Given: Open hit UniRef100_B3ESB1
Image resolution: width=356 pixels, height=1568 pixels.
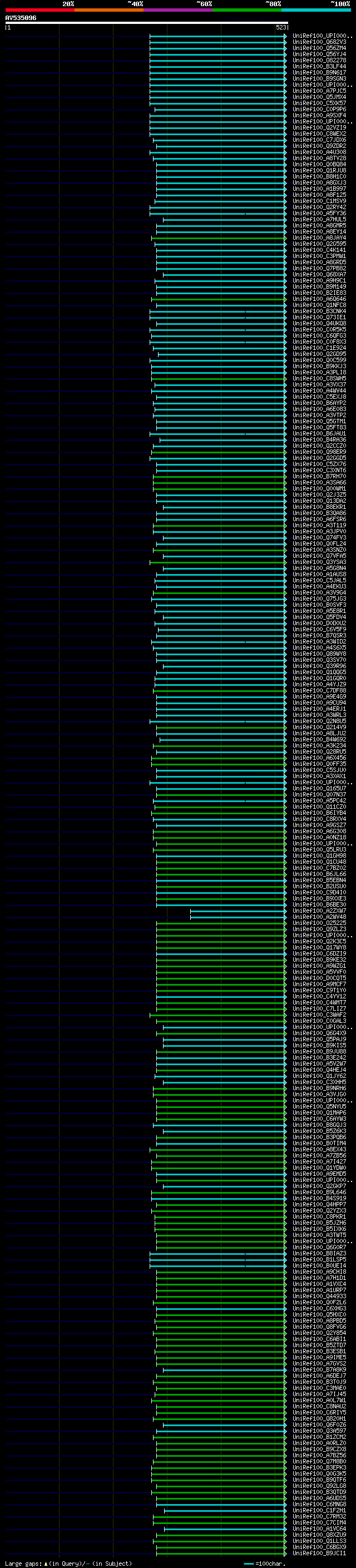Looking at the screenshot, I should [319, 1351].
